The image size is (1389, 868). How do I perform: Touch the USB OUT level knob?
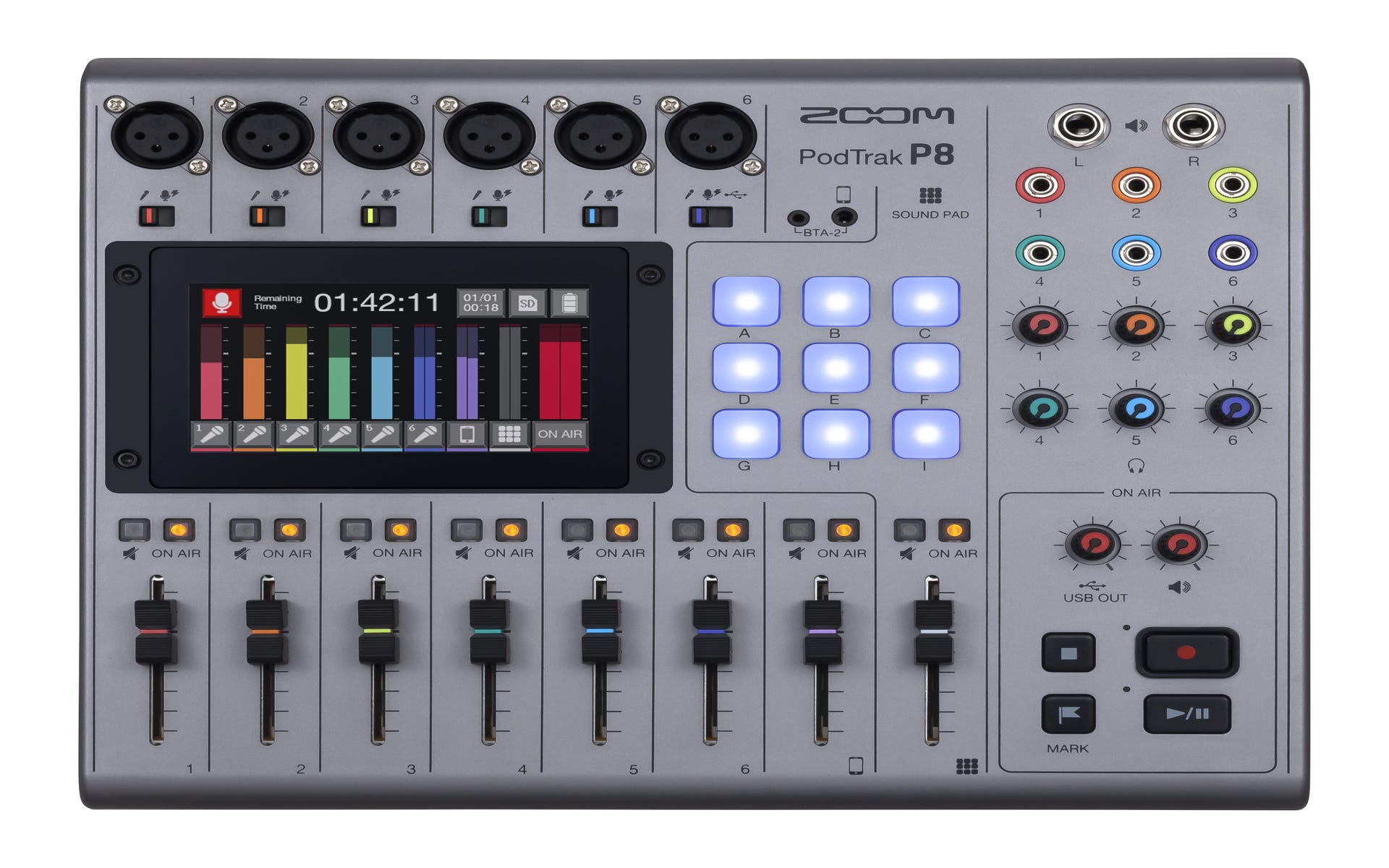(1094, 543)
